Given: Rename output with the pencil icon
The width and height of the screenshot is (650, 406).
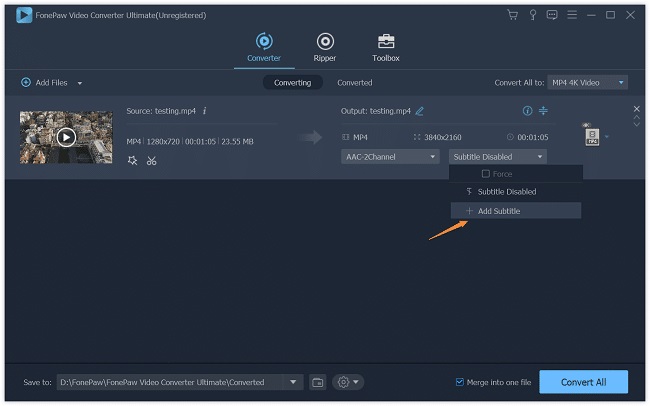Looking at the screenshot, I should click(x=420, y=111).
